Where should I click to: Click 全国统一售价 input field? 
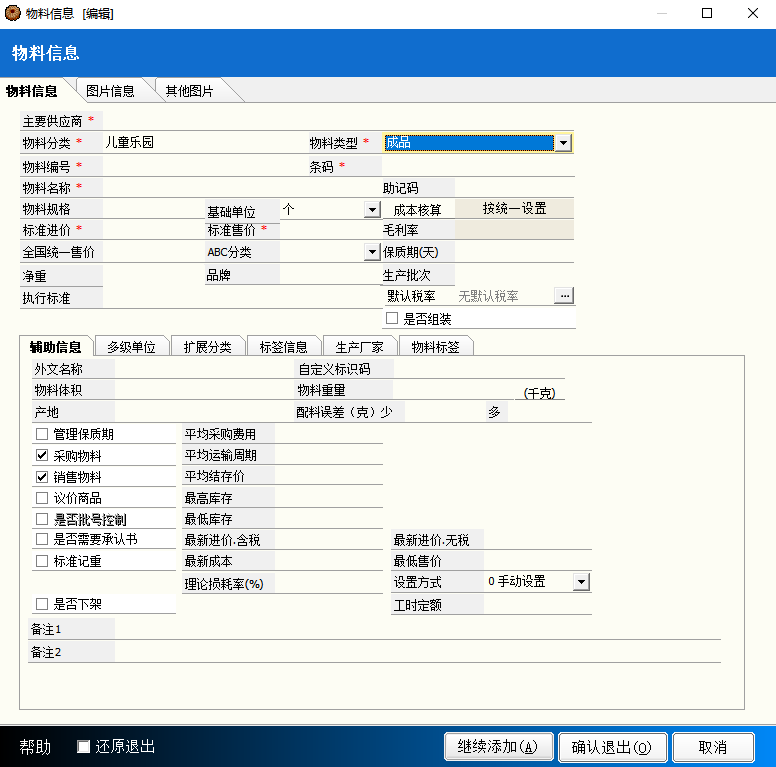(153, 252)
